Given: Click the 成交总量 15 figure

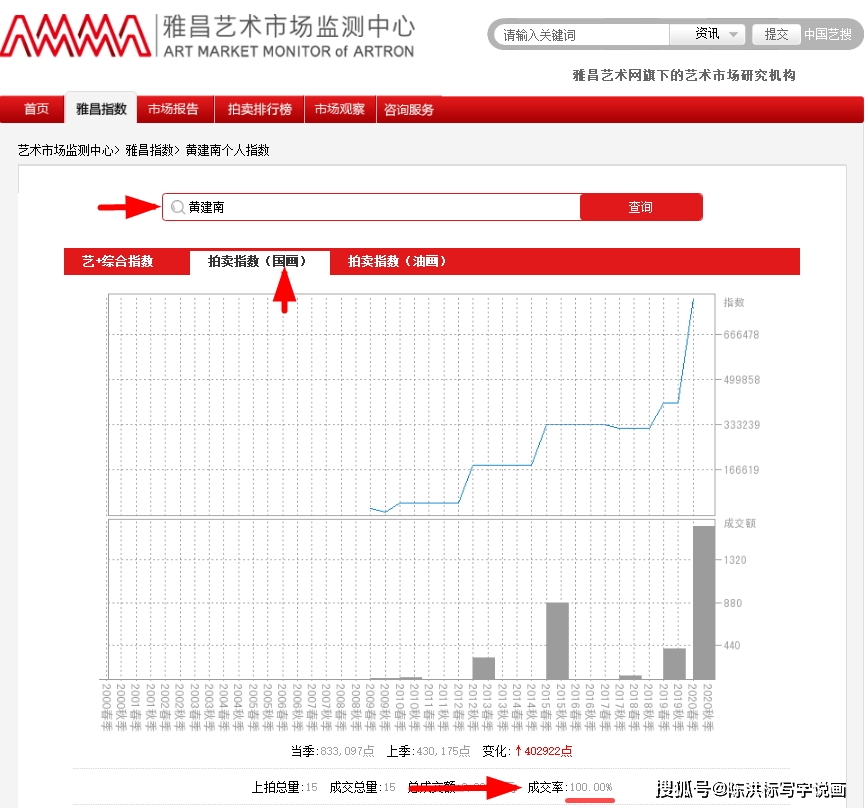Looking at the screenshot, I should pos(362,787).
